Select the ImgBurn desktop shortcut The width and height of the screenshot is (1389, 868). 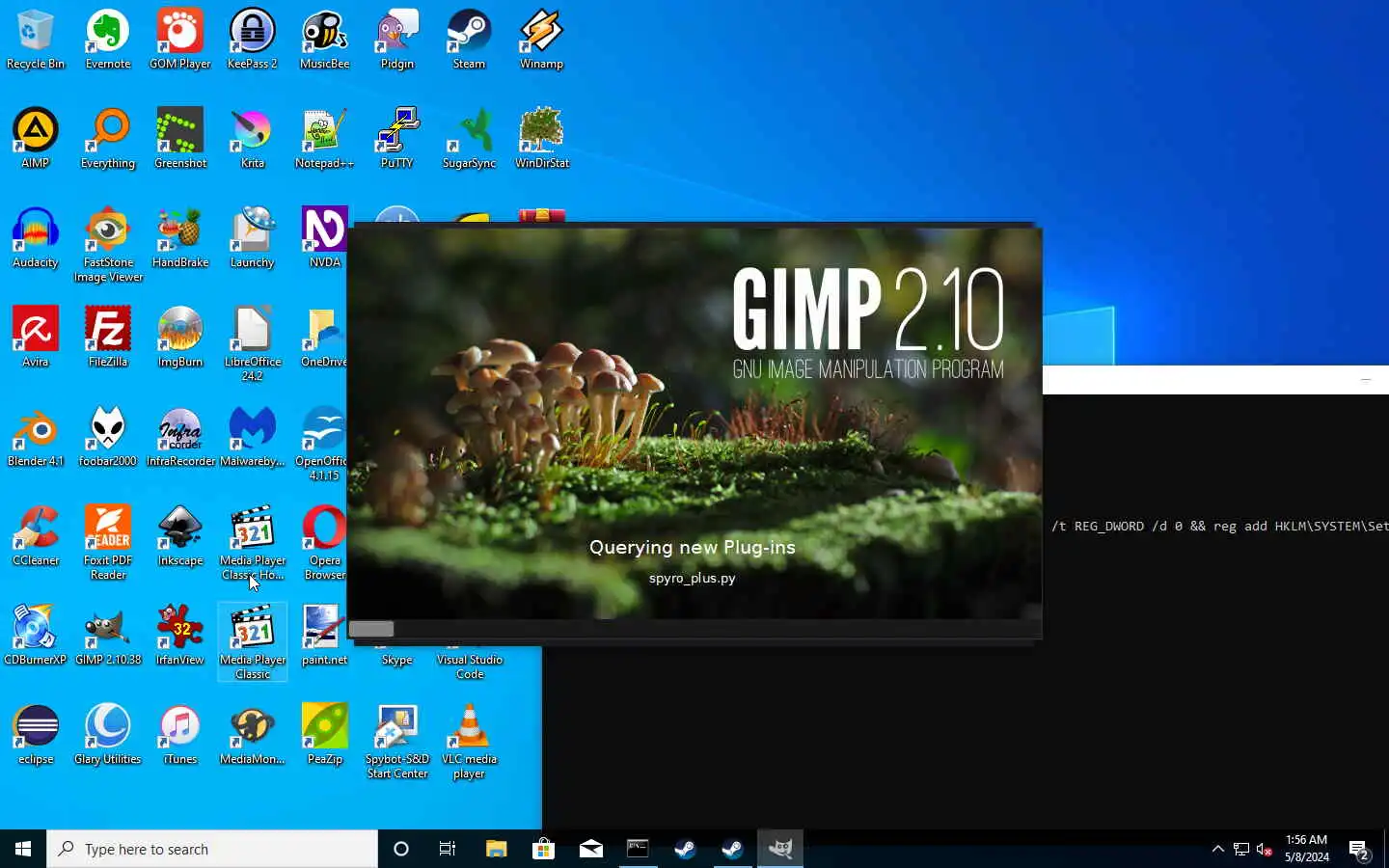coord(180,338)
